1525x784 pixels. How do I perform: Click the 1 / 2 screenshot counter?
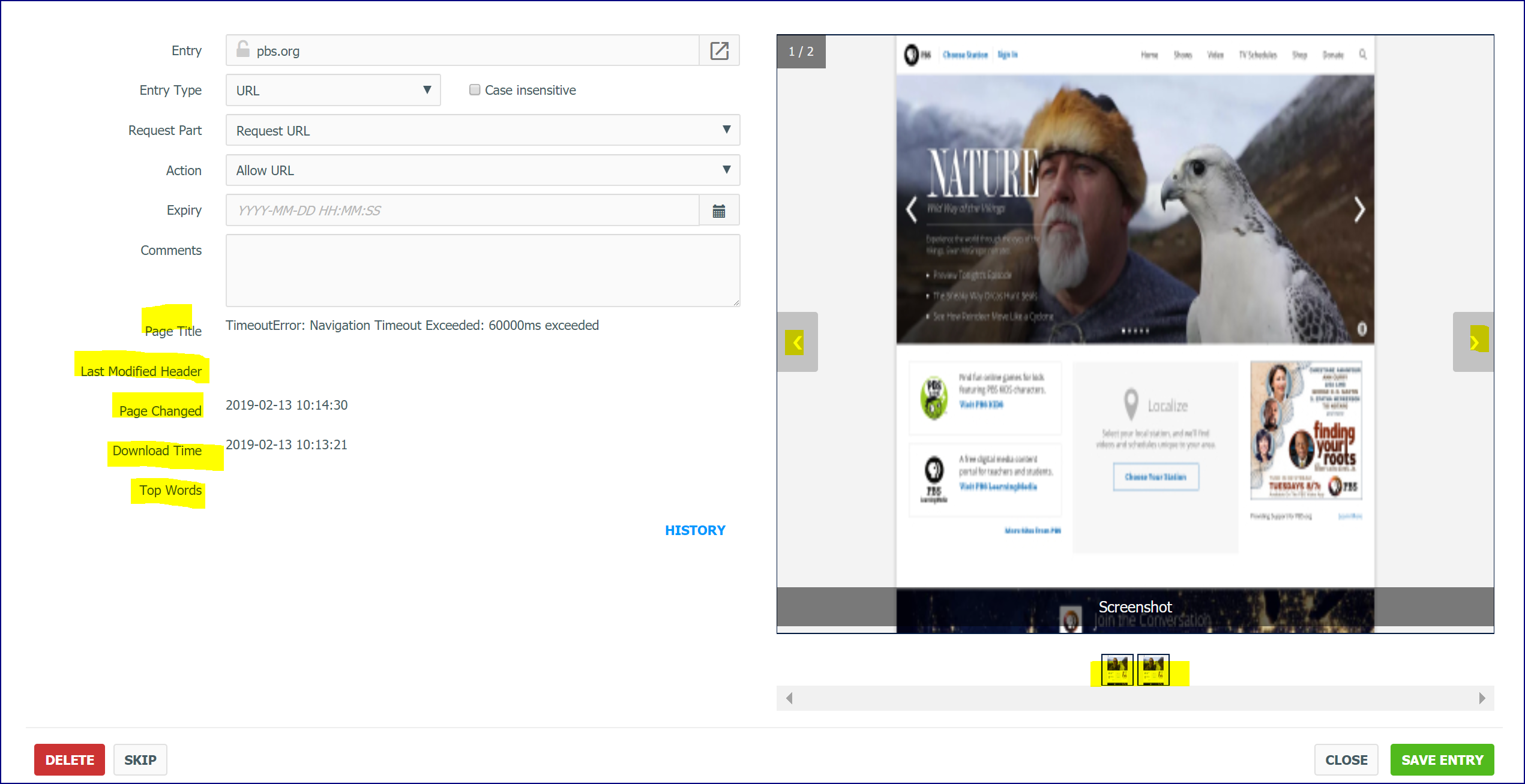[801, 52]
